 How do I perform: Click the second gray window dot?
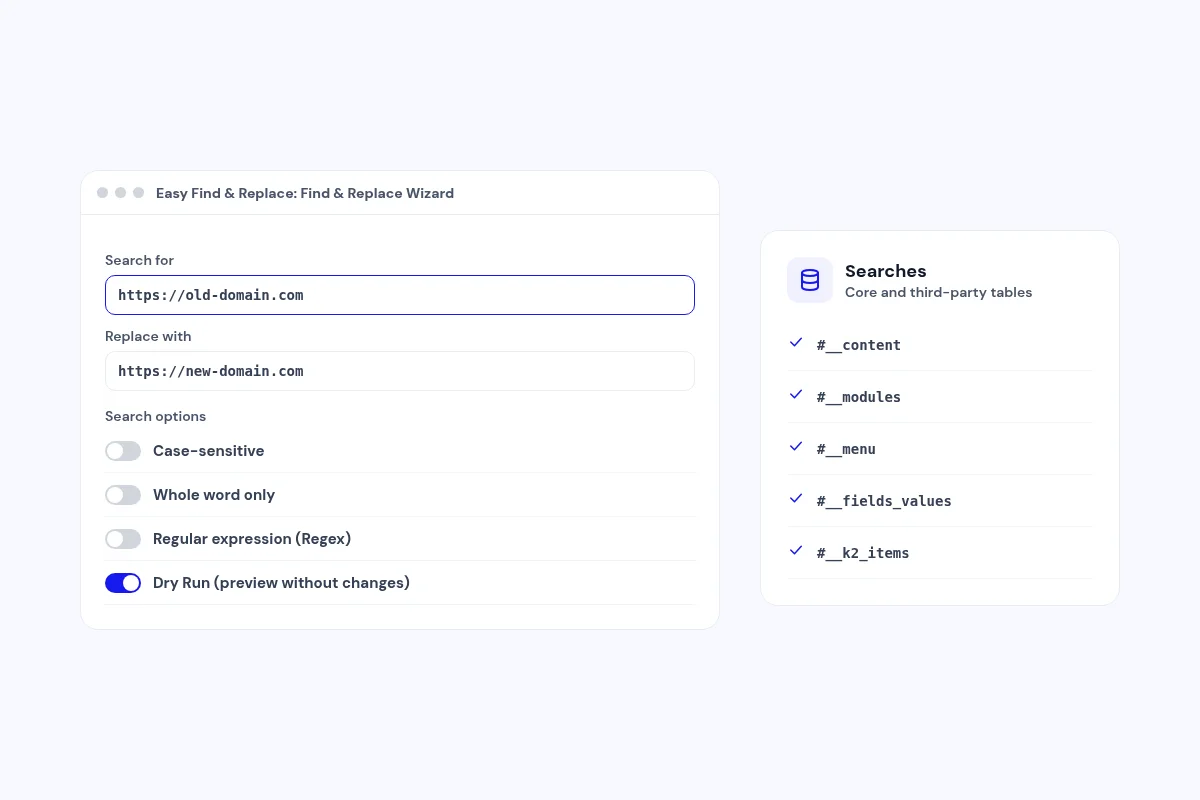click(x=120, y=193)
